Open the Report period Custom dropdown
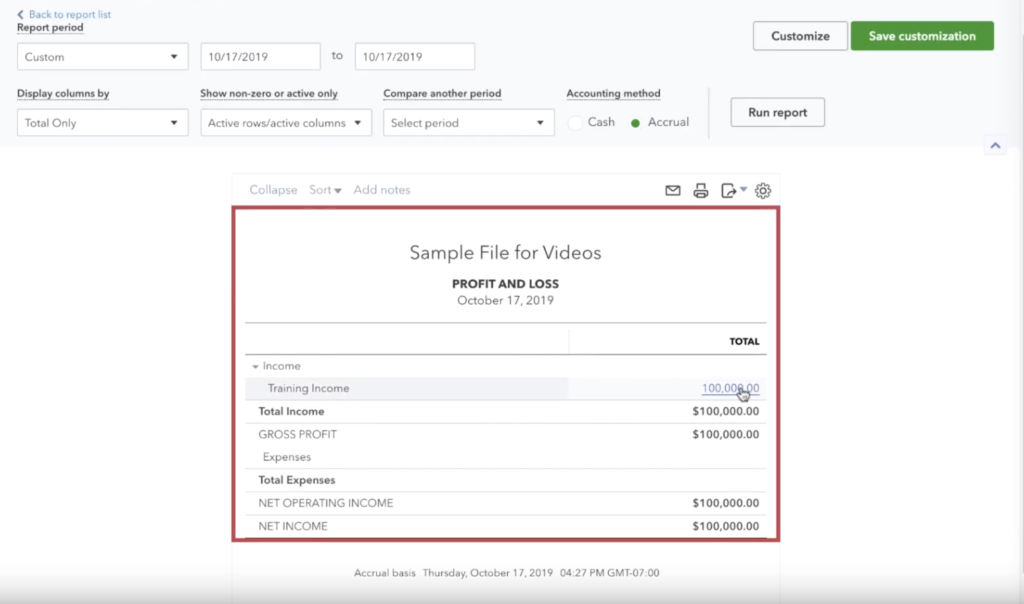This screenshot has width=1024, height=604. click(x=102, y=57)
